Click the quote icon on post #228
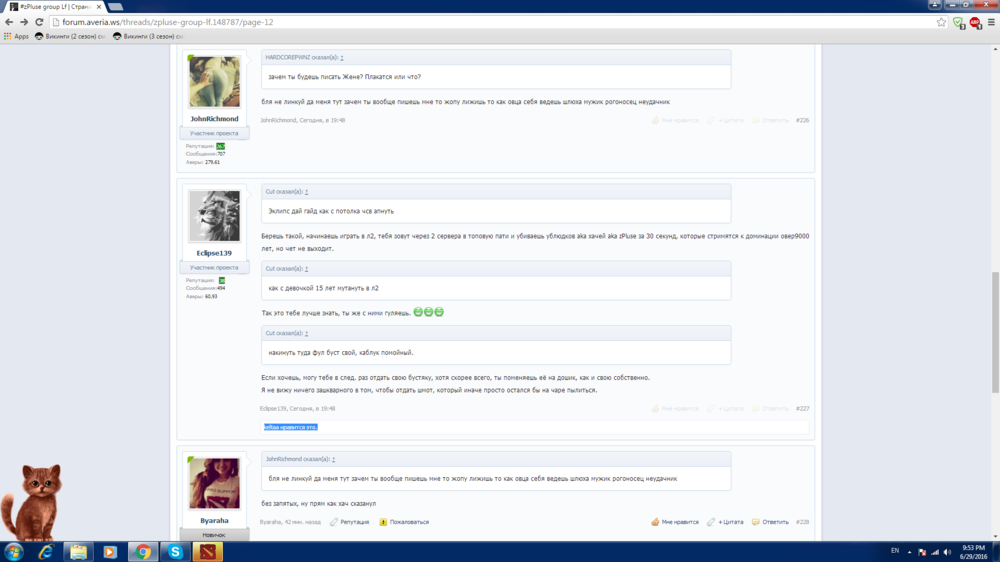 pyautogui.click(x=711, y=522)
